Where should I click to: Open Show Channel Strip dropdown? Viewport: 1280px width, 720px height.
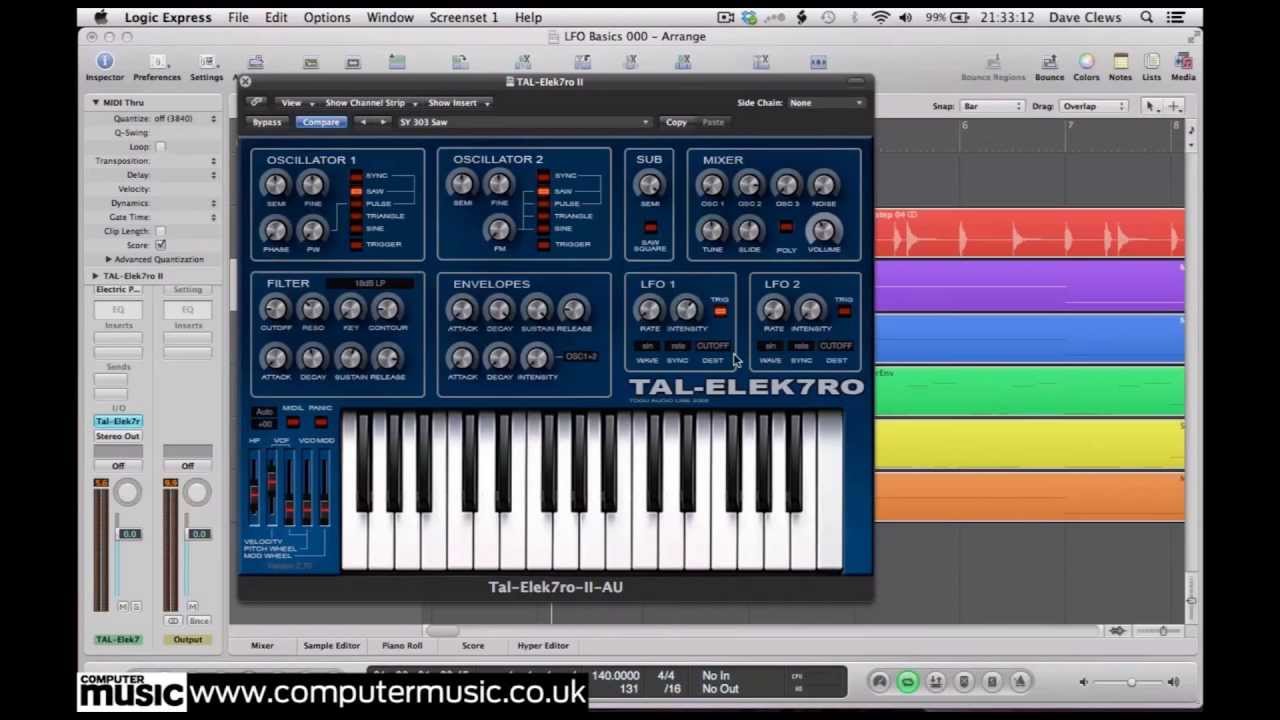click(x=369, y=102)
